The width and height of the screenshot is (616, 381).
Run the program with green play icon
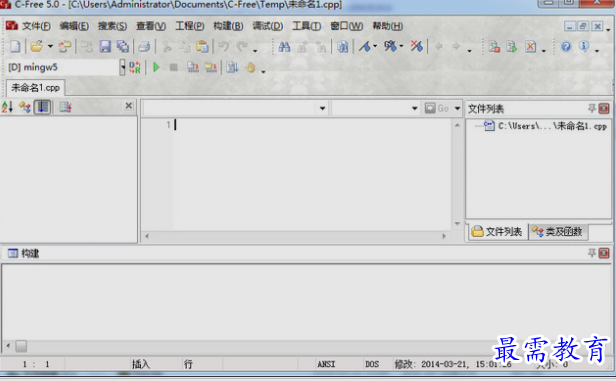(x=156, y=67)
